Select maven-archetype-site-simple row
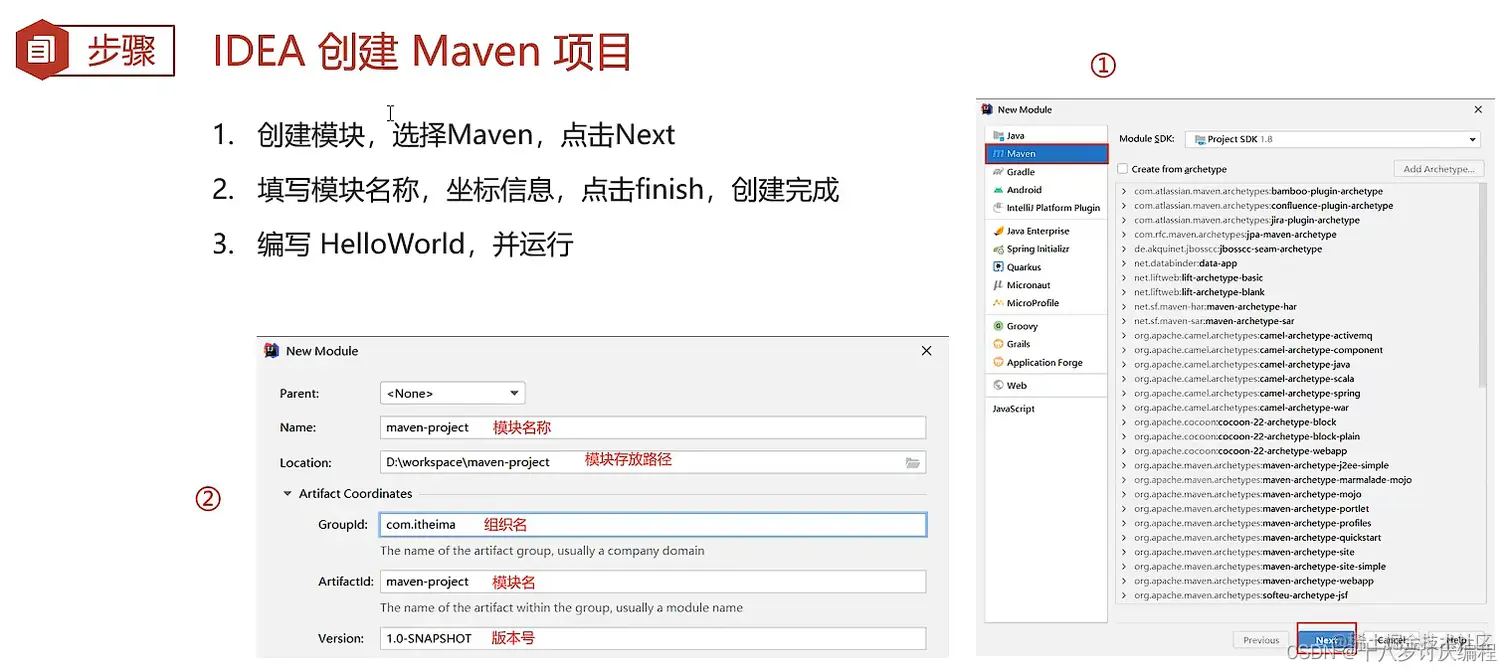 [1296, 567]
